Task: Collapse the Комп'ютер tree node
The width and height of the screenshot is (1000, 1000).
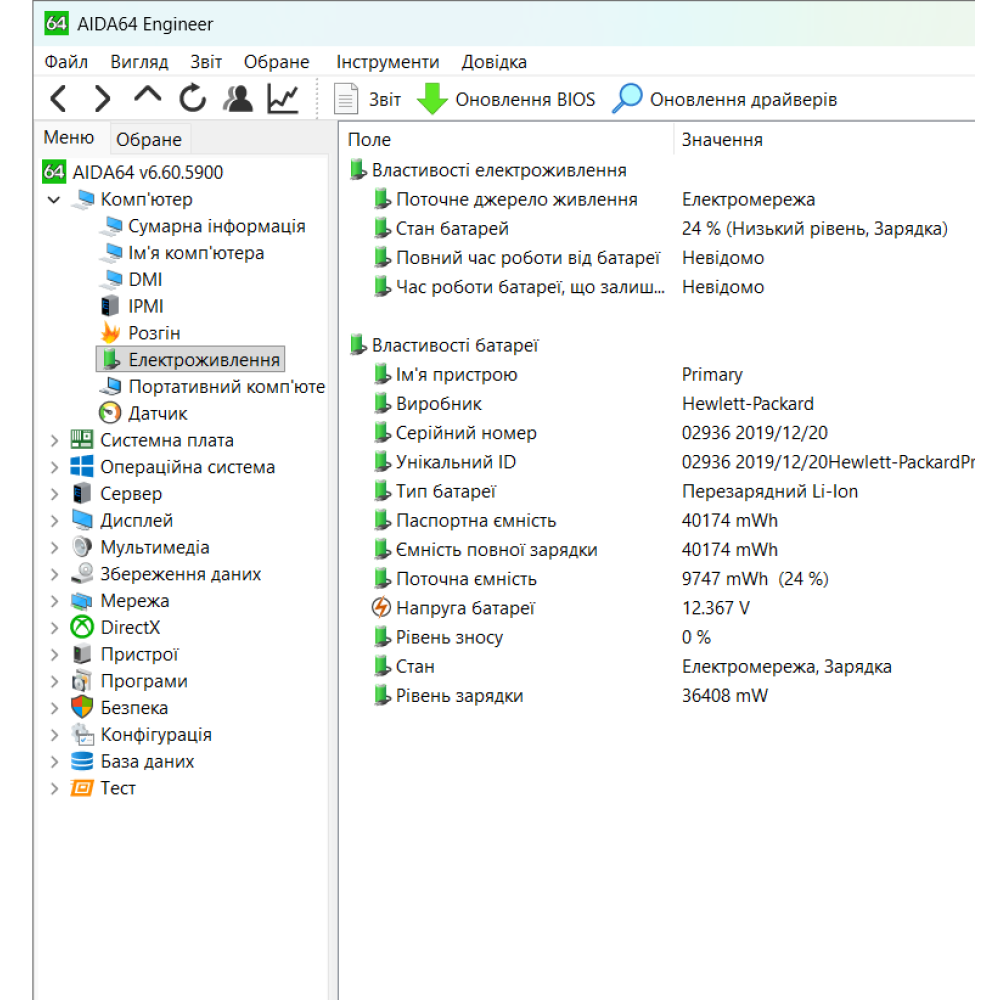Action: (x=54, y=200)
